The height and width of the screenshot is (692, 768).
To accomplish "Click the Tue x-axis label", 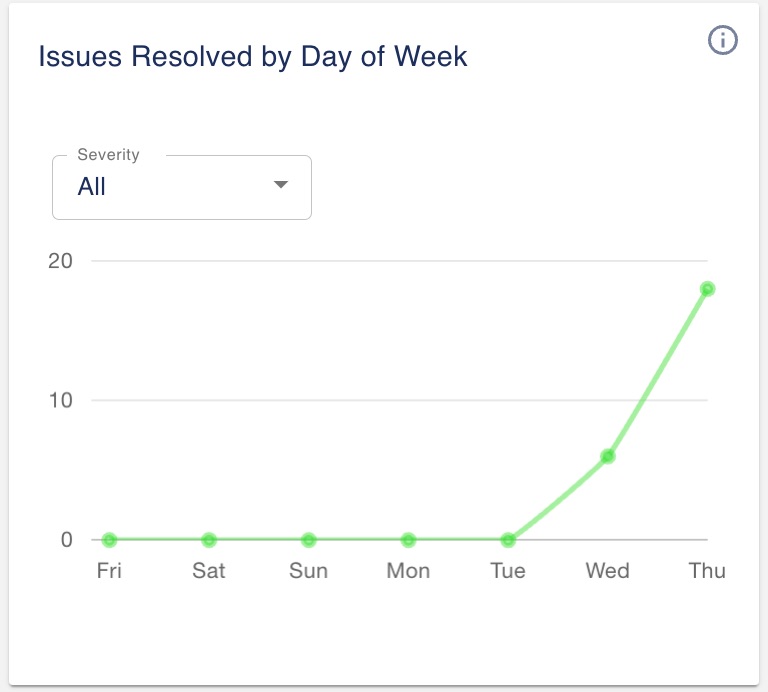I will click(x=508, y=571).
